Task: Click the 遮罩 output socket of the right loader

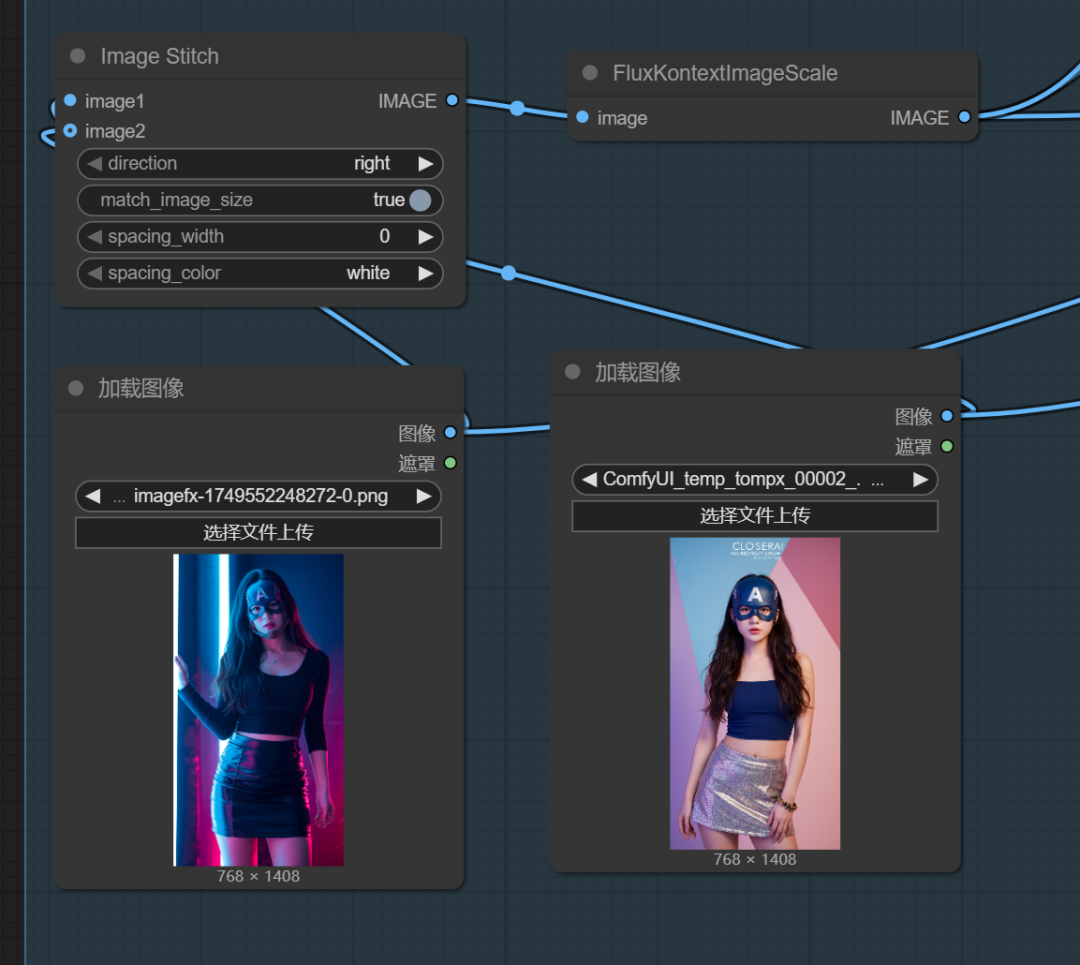Action: click(x=947, y=446)
